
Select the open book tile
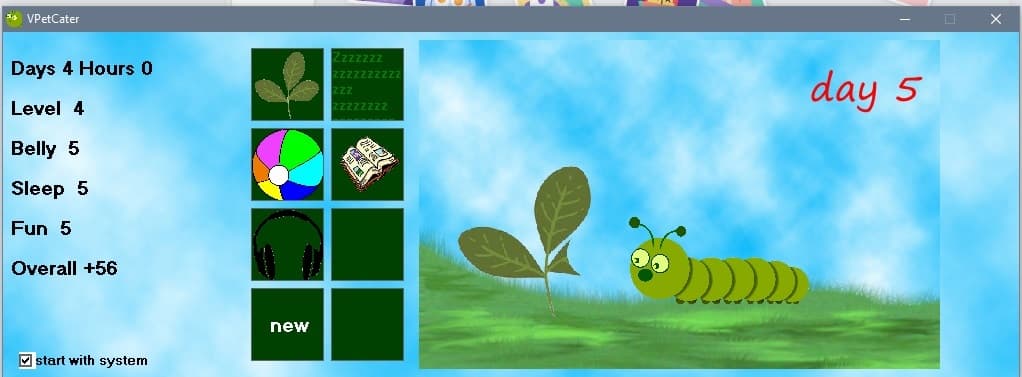pos(368,164)
